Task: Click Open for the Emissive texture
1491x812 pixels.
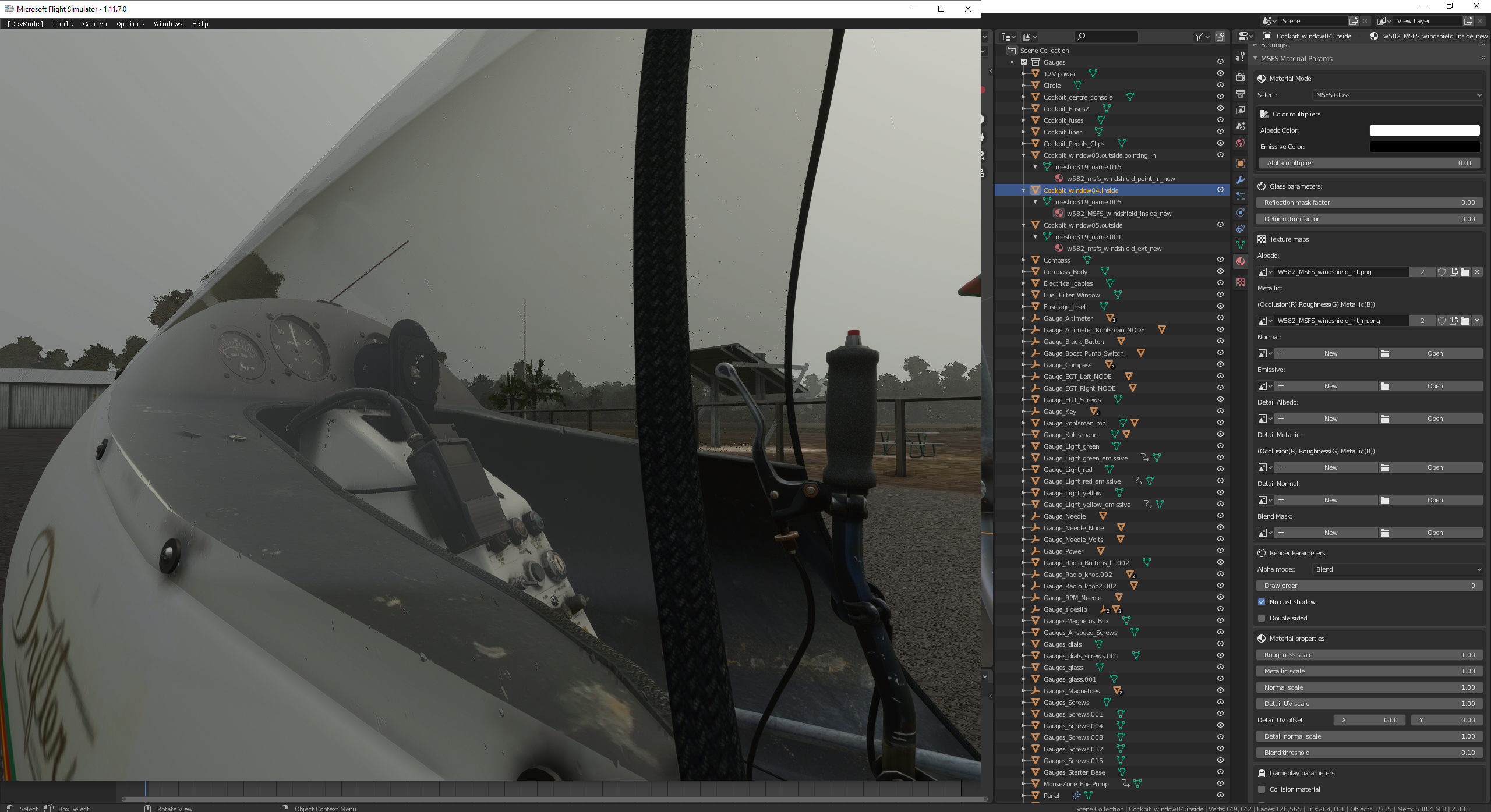Action: (x=1430, y=386)
